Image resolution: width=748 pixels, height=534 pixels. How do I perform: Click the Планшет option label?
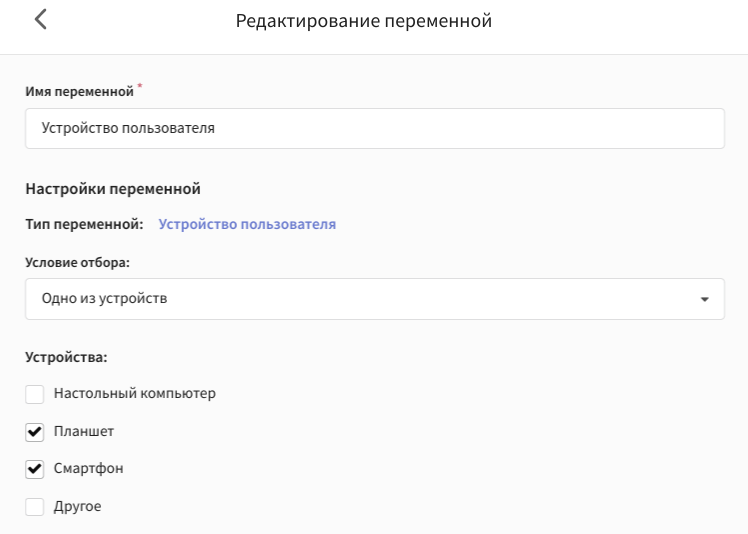pos(83,431)
